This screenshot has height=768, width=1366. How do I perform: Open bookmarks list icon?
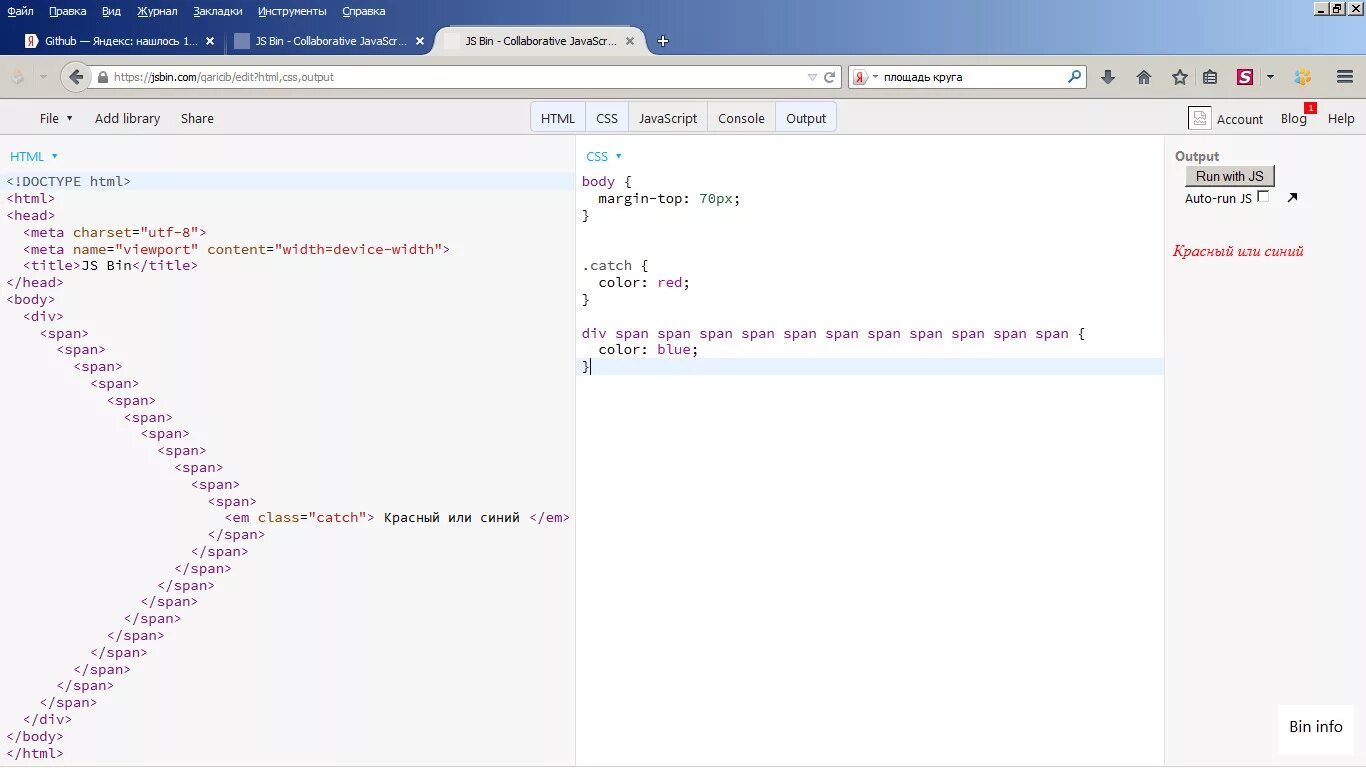pos(1210,77)
